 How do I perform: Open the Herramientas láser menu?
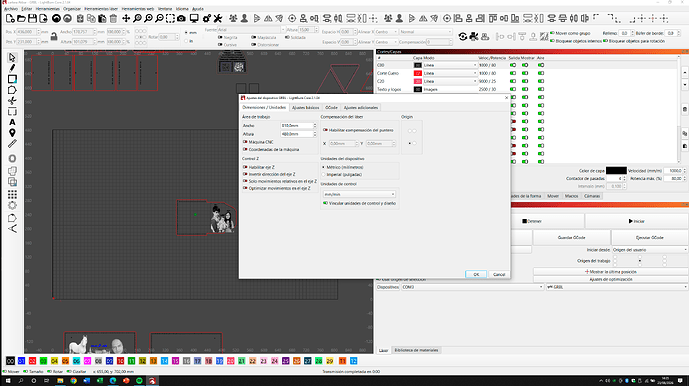pyautogui.click(x=101, y=9)
